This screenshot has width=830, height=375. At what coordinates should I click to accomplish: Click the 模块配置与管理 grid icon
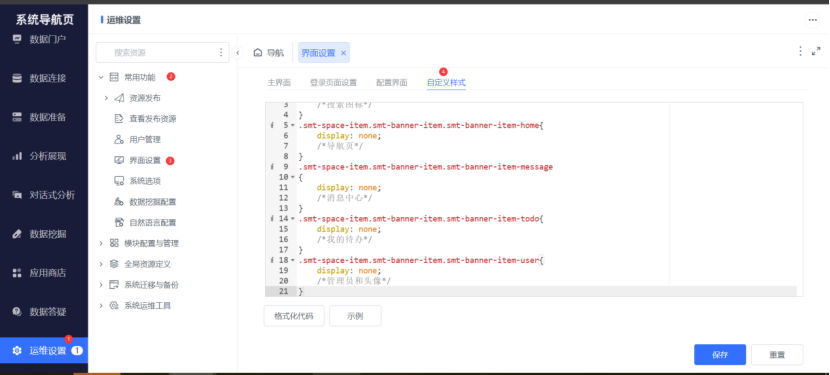pyautogui.click(x=114, y=243)
